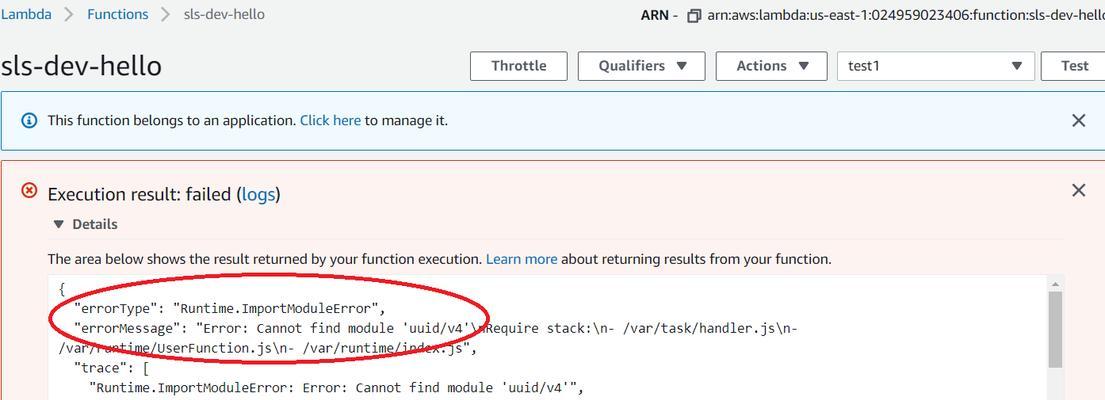This screenshot has width=1105, height=400.
Task: Dismiss the application info banner
Action: click(1078, 120)
